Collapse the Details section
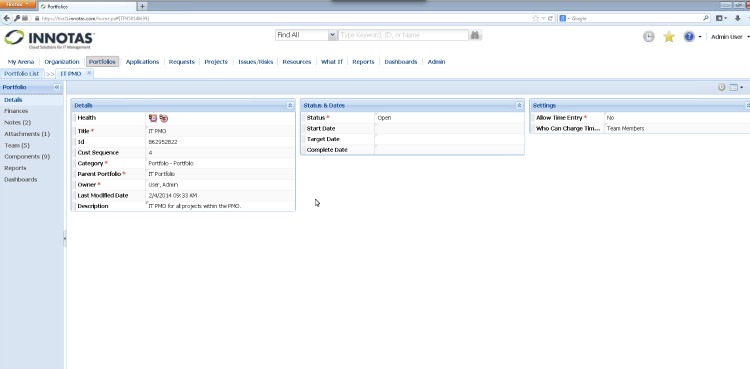This screenshot has height=369, width=750. point(290,105)
